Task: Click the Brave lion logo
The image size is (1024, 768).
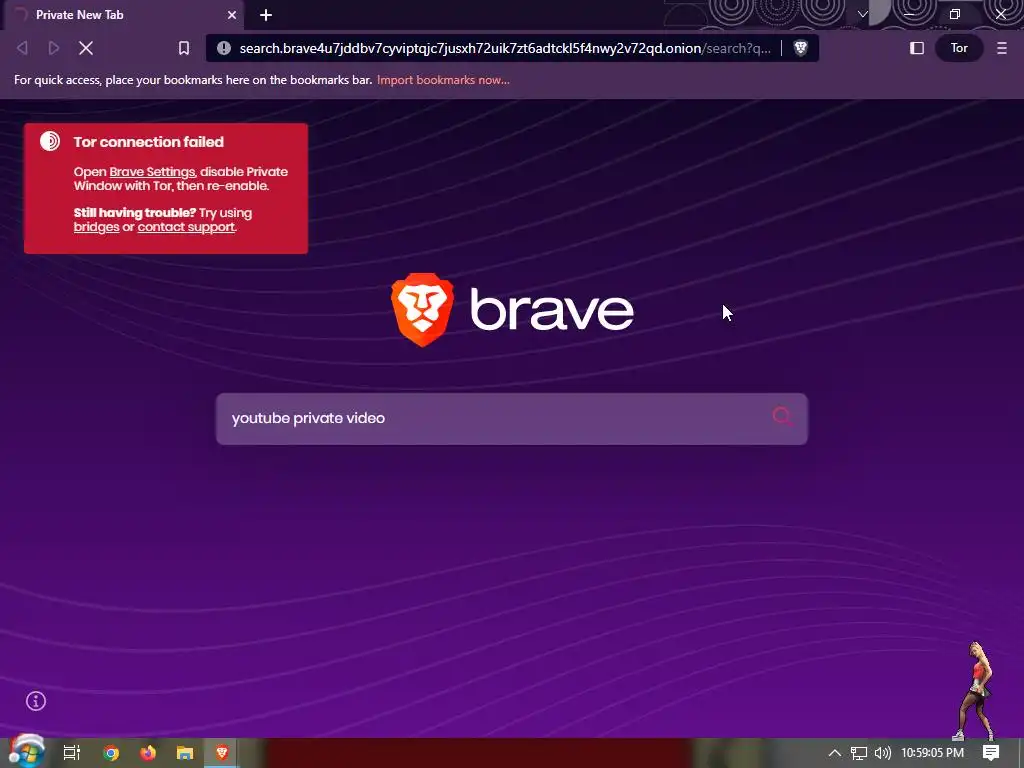Action: coord(423,310)
